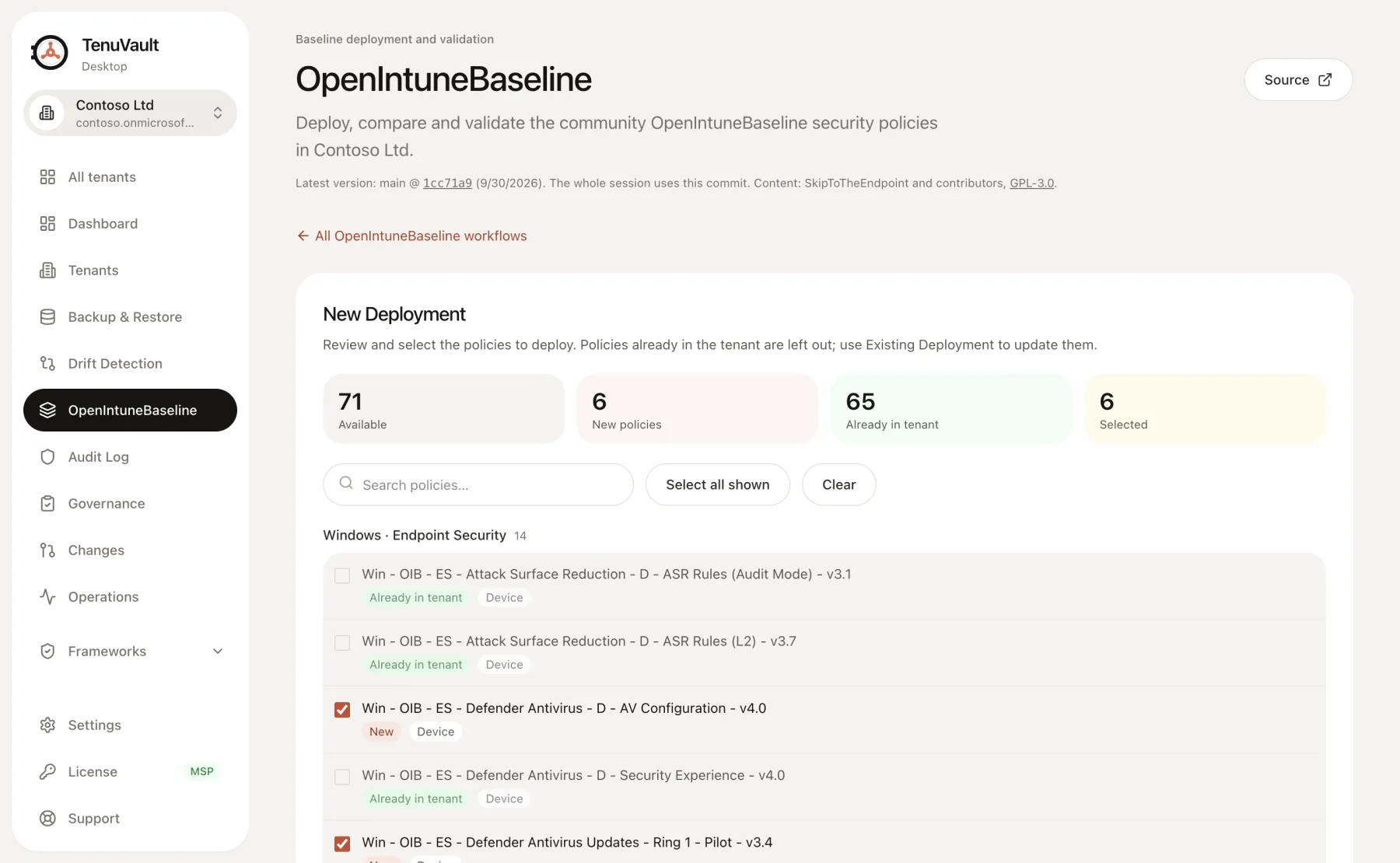Go to Dashboard
This screenshot has height=863, width=1400.
(130, 224)
